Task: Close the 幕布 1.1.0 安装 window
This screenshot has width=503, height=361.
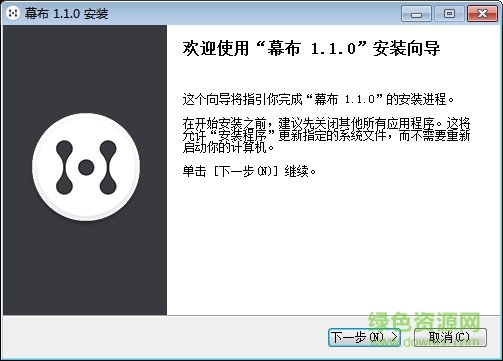Action: click(482, 14)
